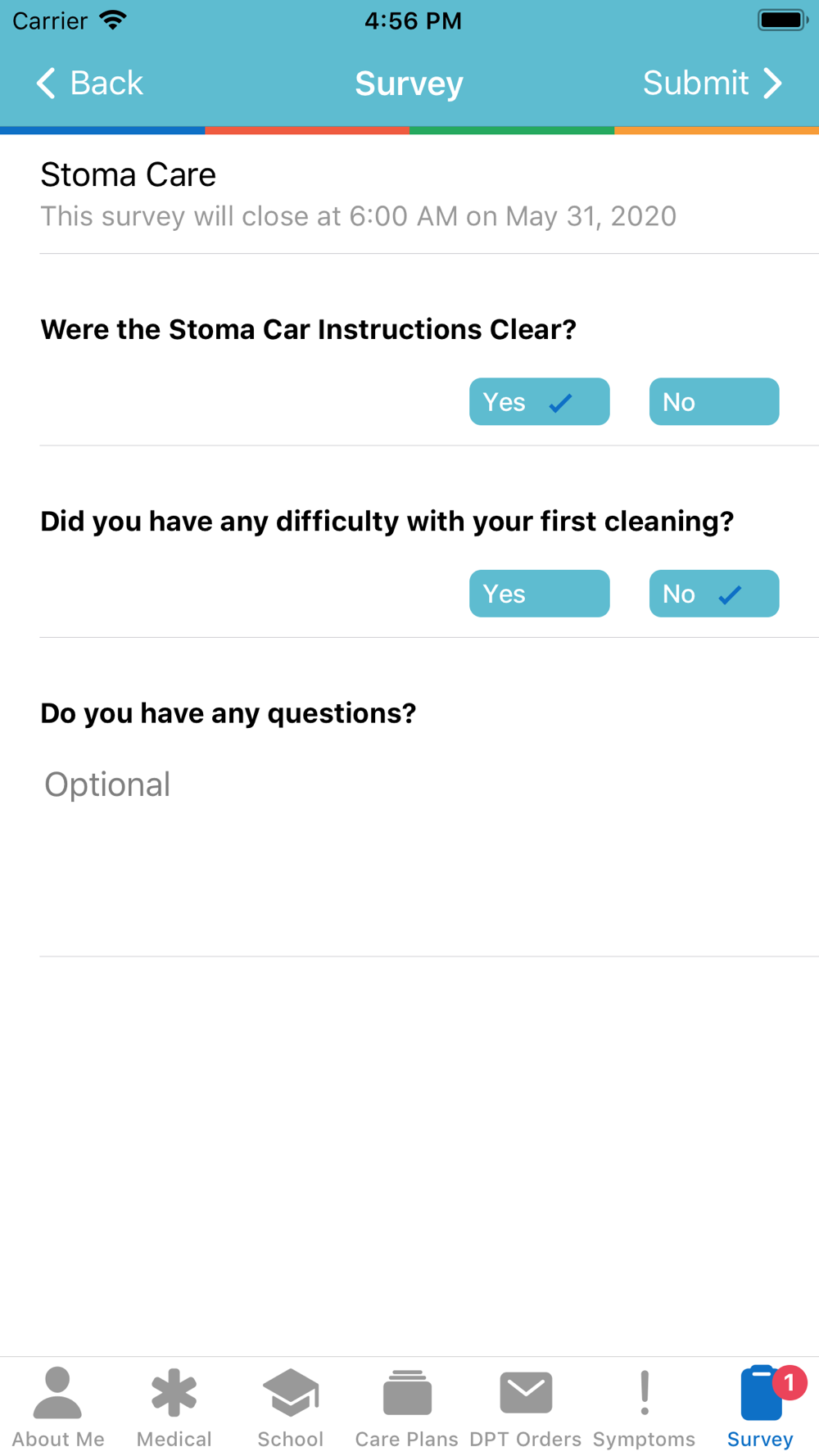The image size is (819, 1456).
Task: Open the Survey clipboard icon
Action: (761, 1392)
